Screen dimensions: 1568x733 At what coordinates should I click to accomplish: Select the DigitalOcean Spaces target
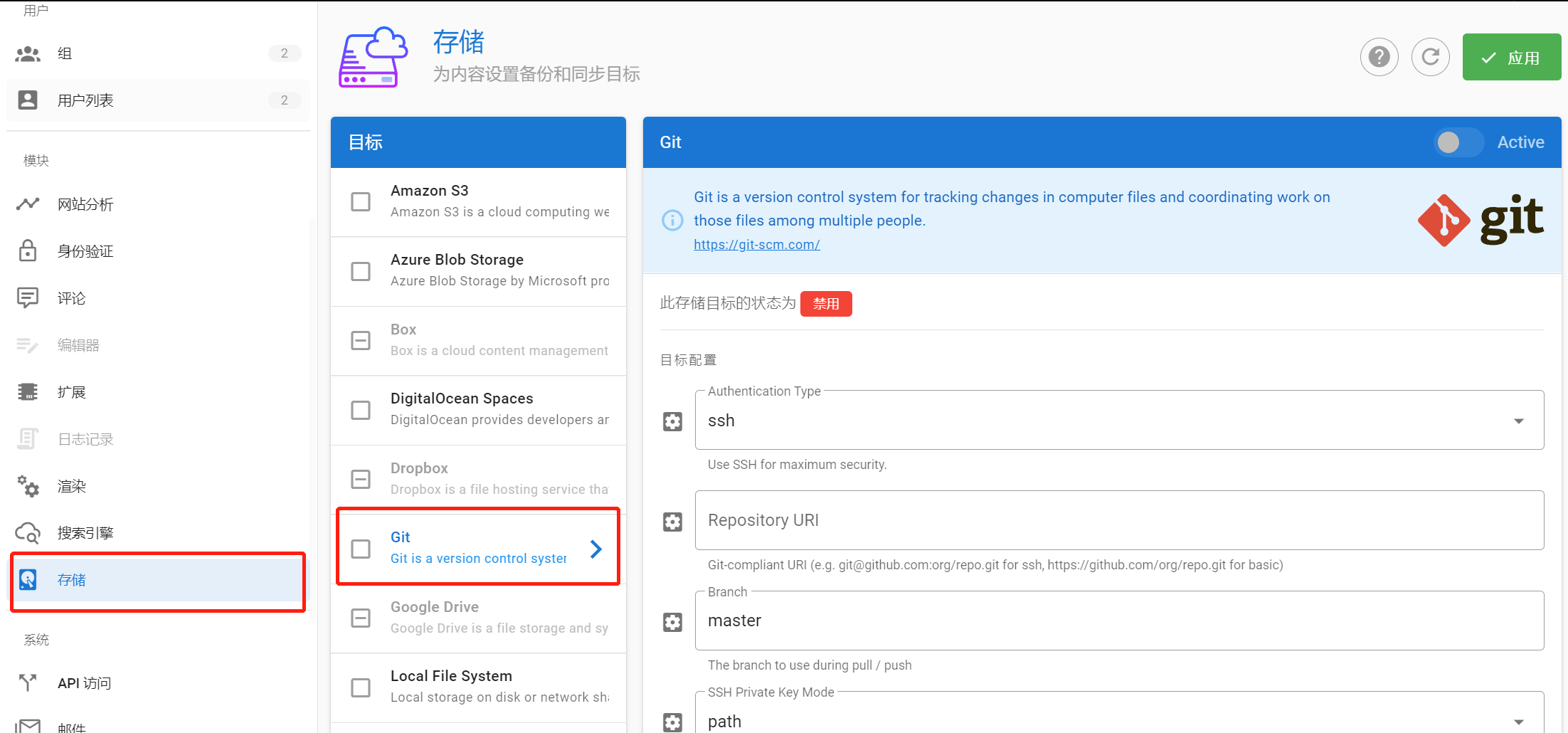(478, 410)
